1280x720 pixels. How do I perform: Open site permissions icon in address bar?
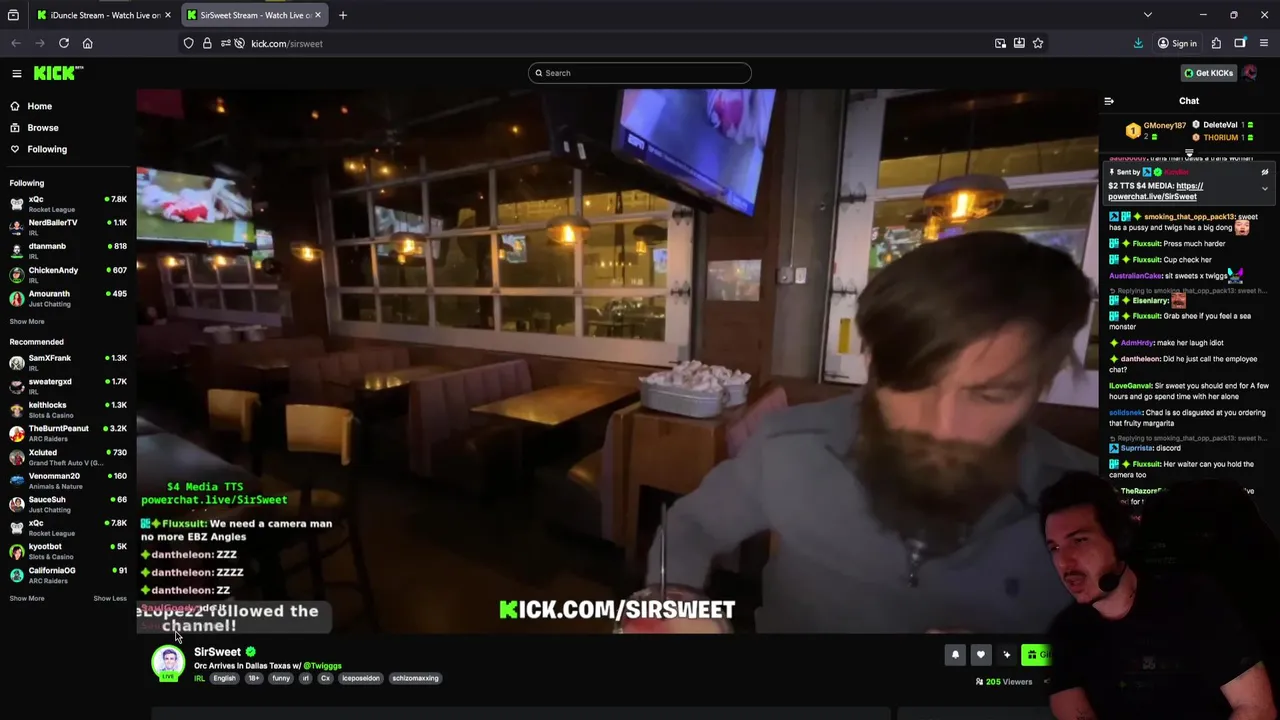pyautogui.click(x=226, y=43)
